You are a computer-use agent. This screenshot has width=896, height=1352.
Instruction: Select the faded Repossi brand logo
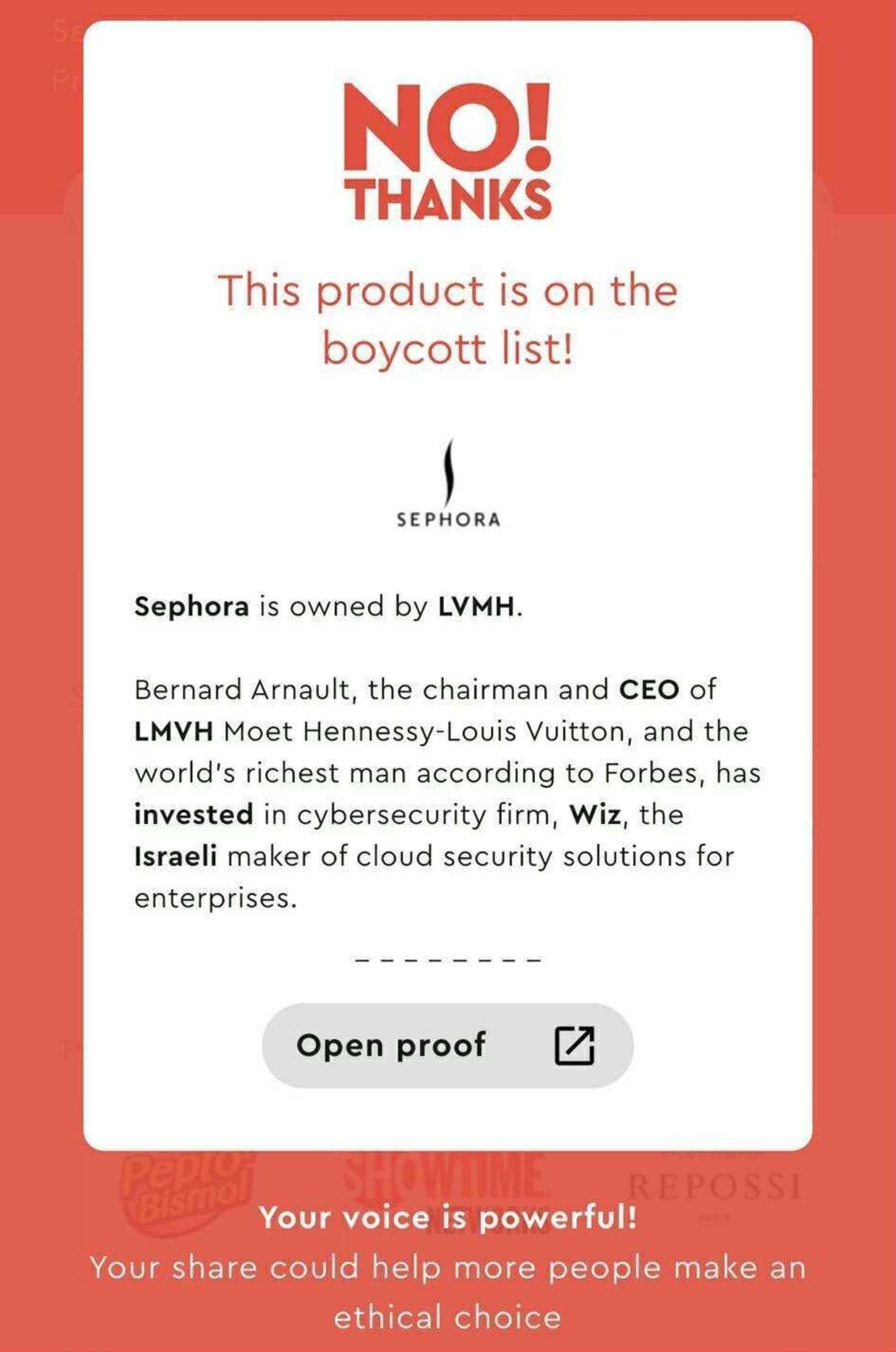[715, 1187]
